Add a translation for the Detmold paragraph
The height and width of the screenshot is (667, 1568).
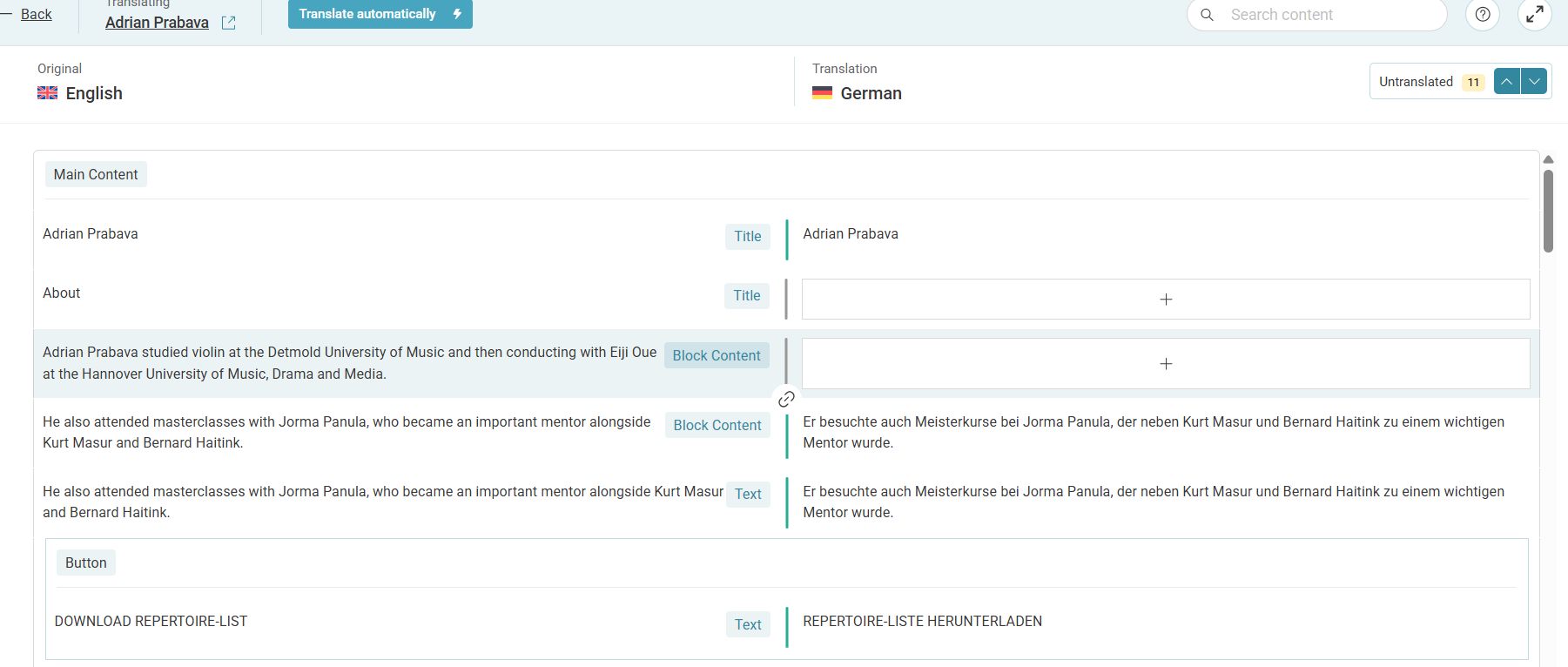[1165, 364]
